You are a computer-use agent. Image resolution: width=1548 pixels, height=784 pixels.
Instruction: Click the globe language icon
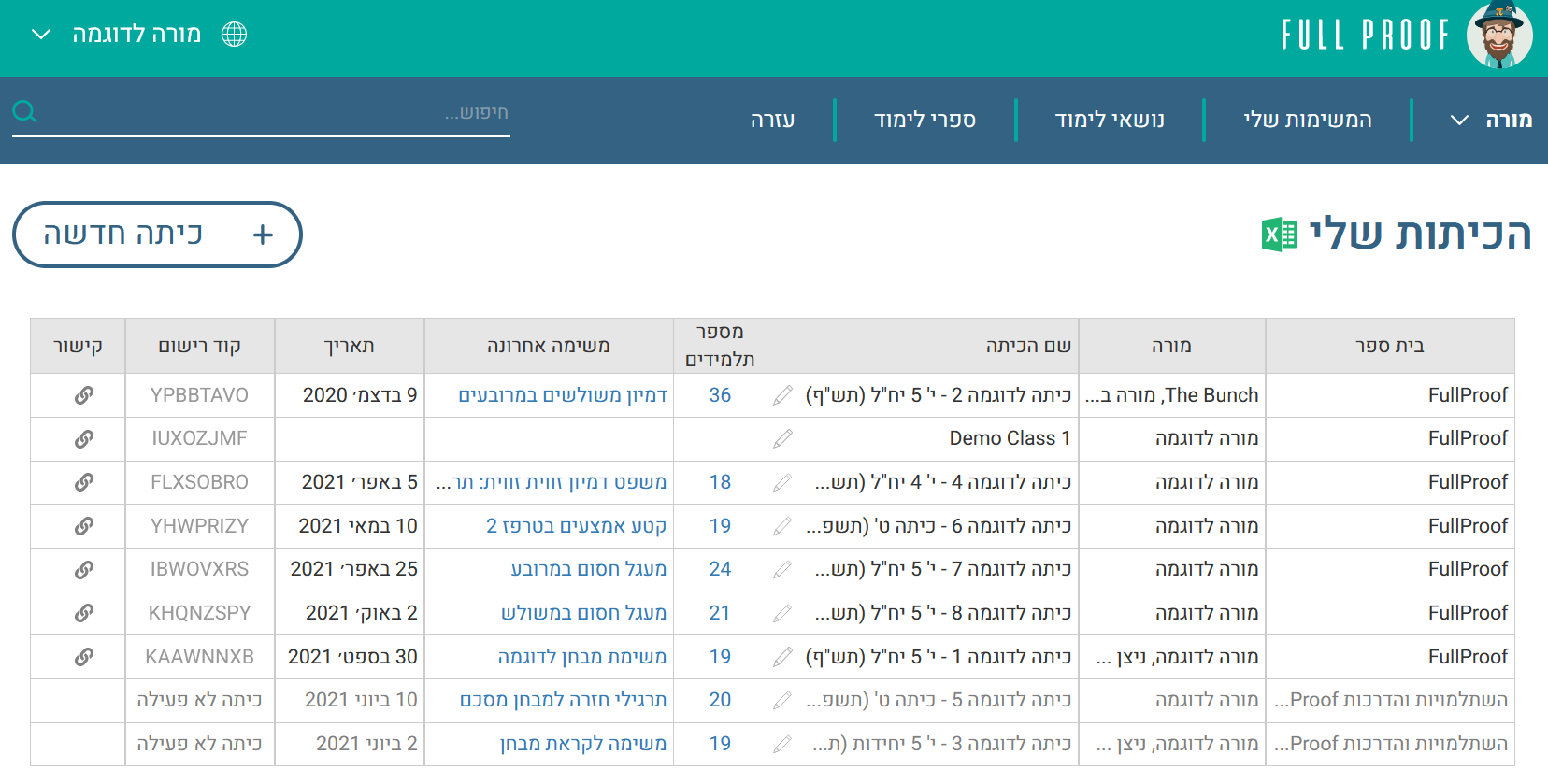(x=234, y=35)
